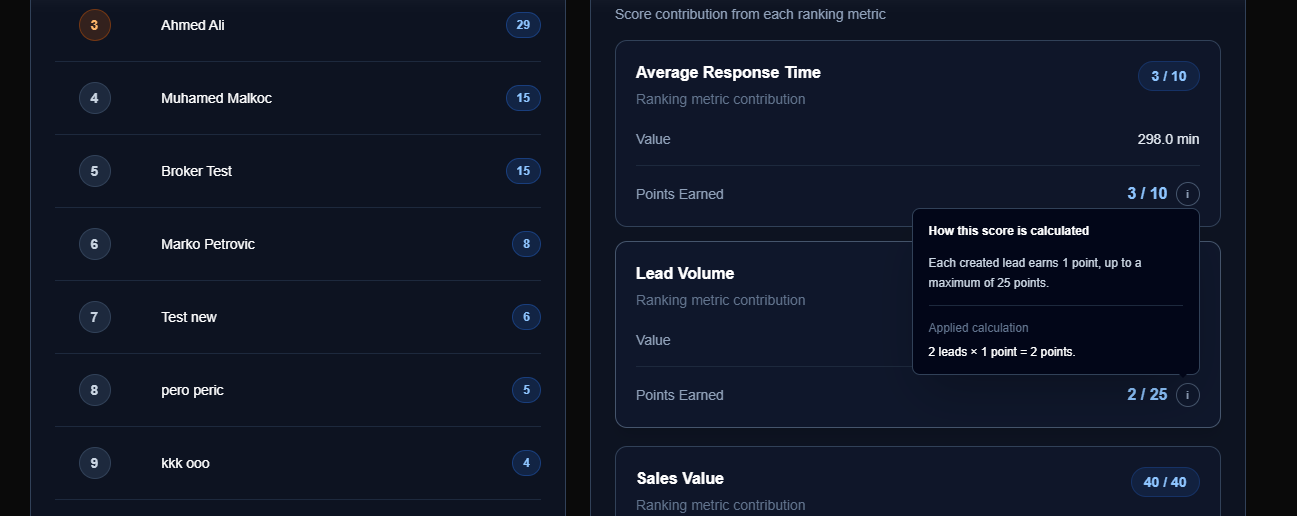The height and width of the screenshot is (516, 1297).
Task: Click the 298.0 min value
Action: tap(1168, 139)
